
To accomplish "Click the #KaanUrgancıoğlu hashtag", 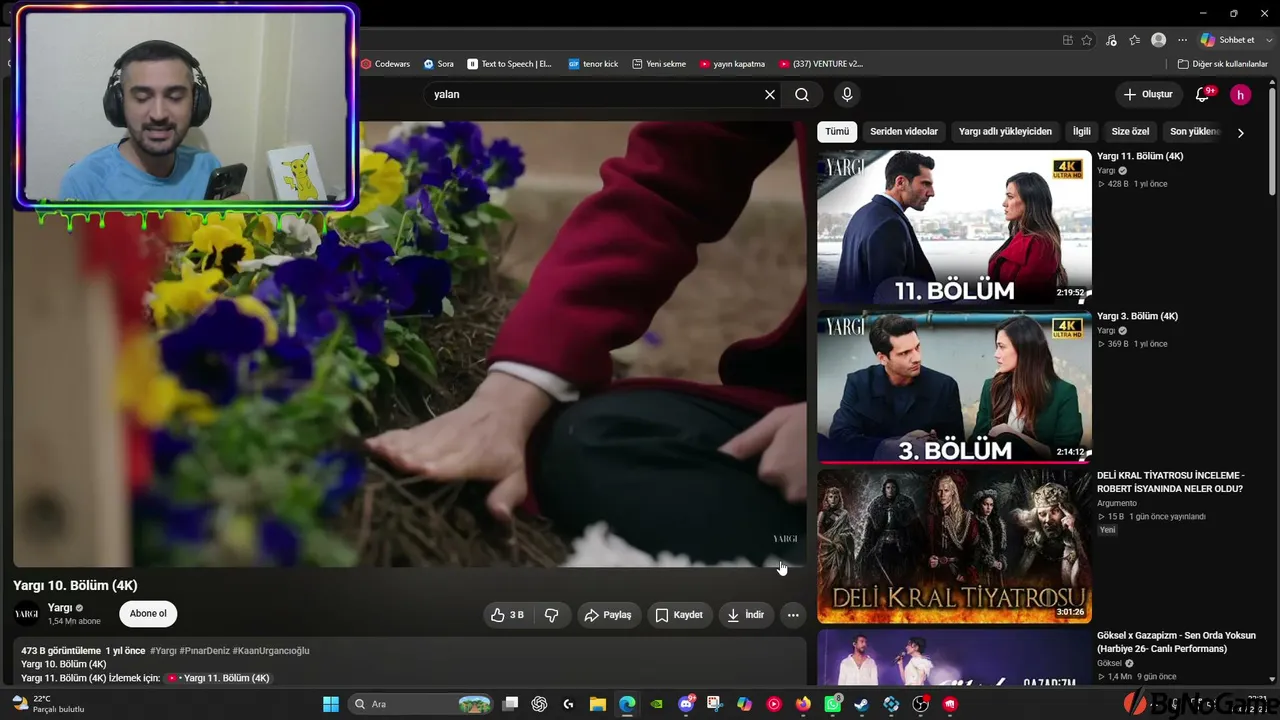I will 271,651.
